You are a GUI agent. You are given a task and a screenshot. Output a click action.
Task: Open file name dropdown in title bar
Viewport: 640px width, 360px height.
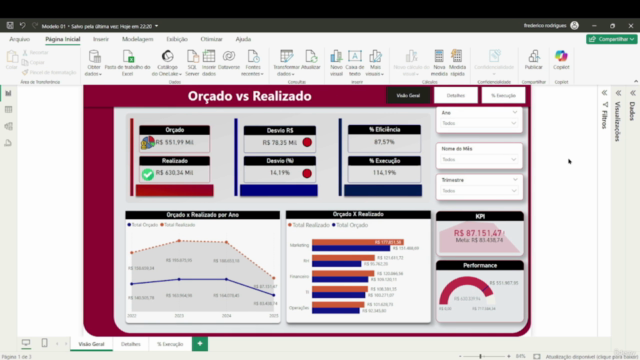click(156, 26)
